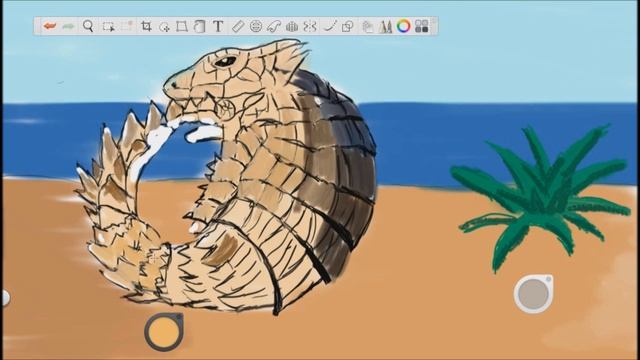640x360 pixels.
Task: Select the rectangular Selection tool
Action: (108, 27)
